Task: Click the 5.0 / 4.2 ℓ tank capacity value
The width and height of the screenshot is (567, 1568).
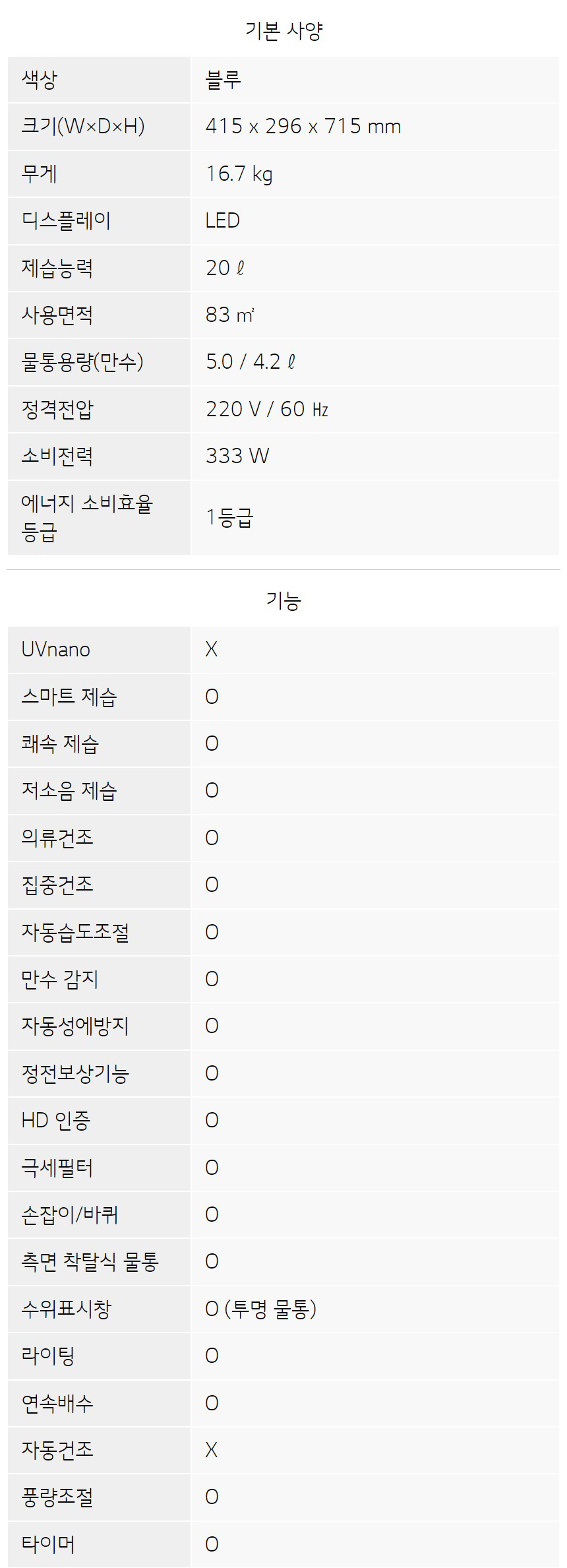Action: [251, 361]
